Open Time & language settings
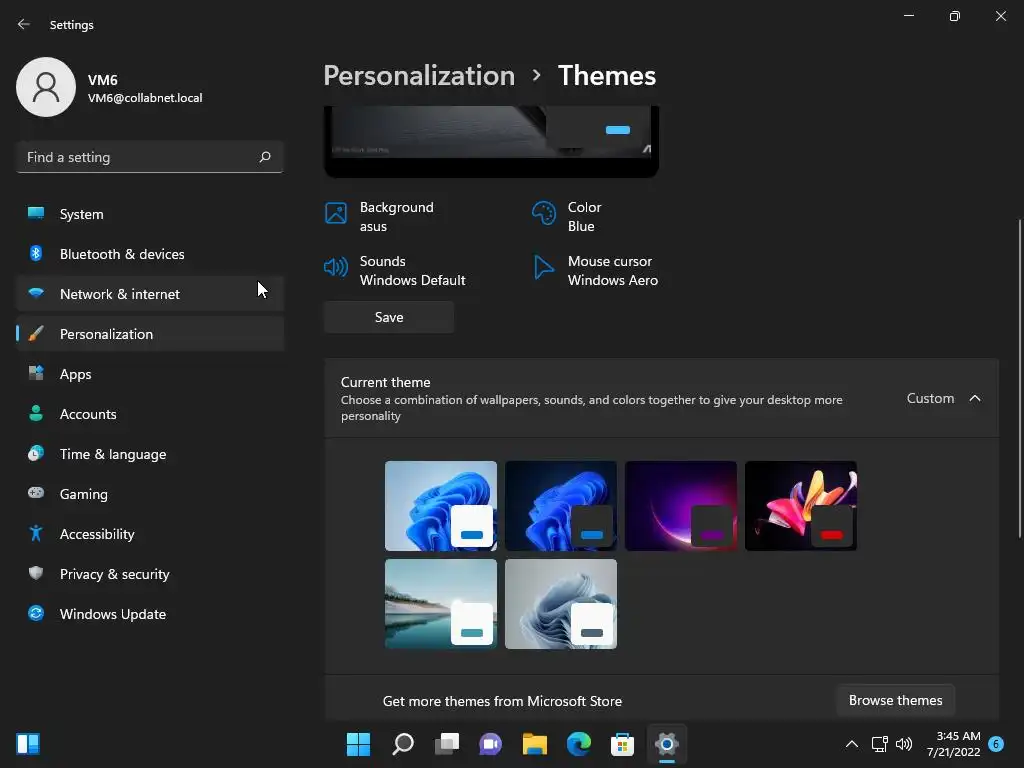This screenshot has width=1024, height=768. (150, 454)
